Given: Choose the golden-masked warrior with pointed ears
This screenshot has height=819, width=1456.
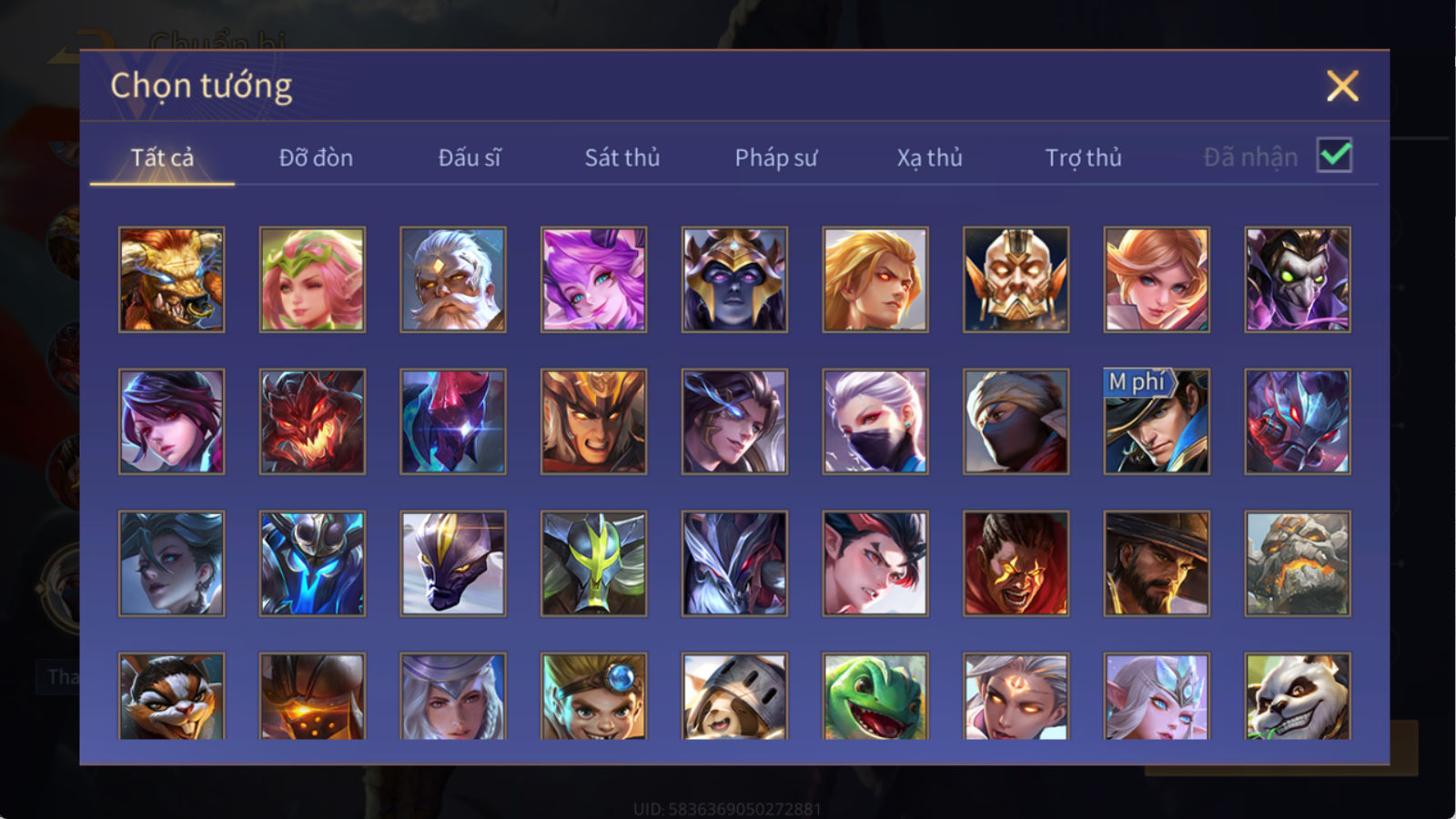Looking at the screenshot, I should (1016, 279).
